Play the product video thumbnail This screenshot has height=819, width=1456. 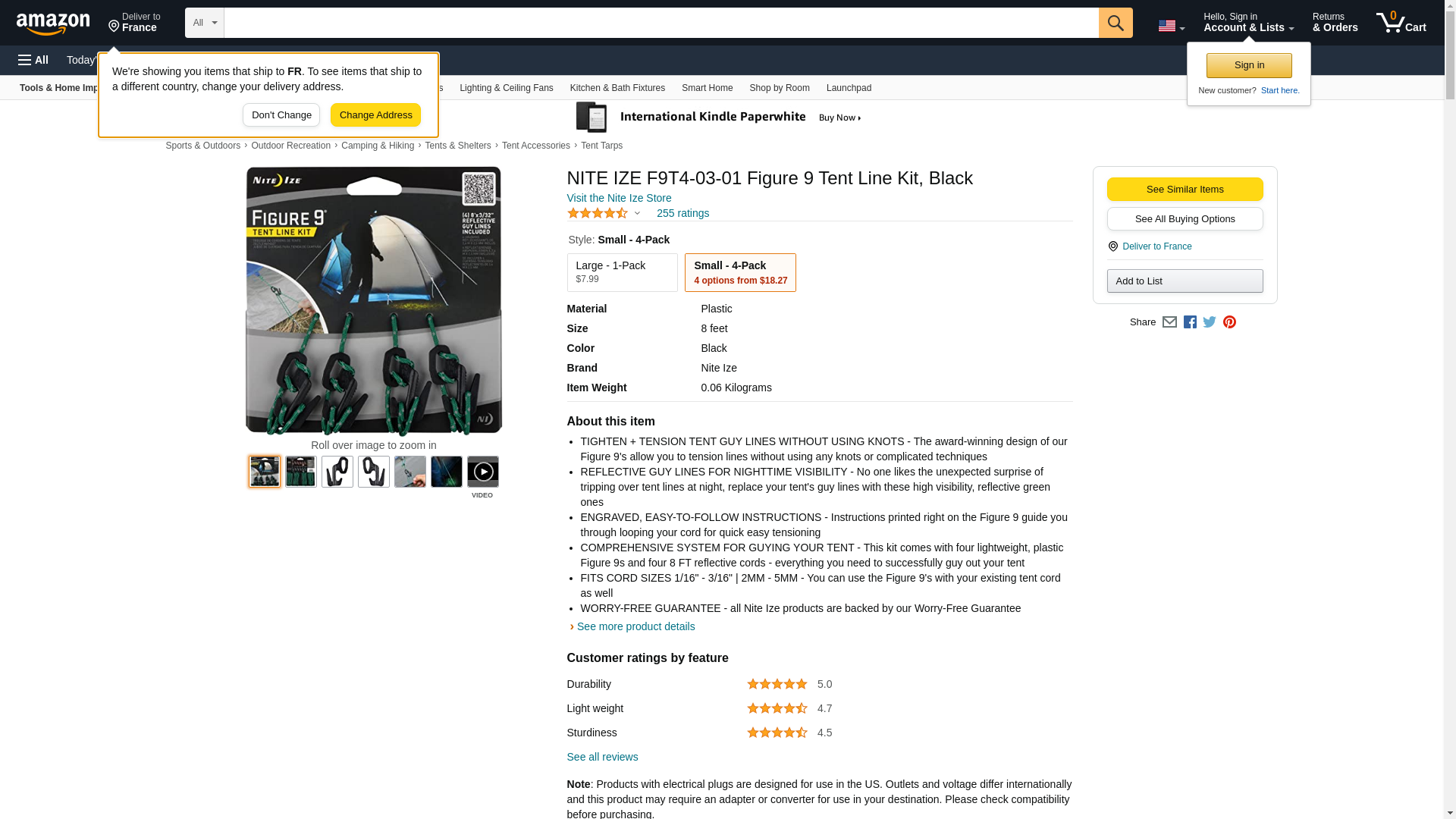coord(482,472)
